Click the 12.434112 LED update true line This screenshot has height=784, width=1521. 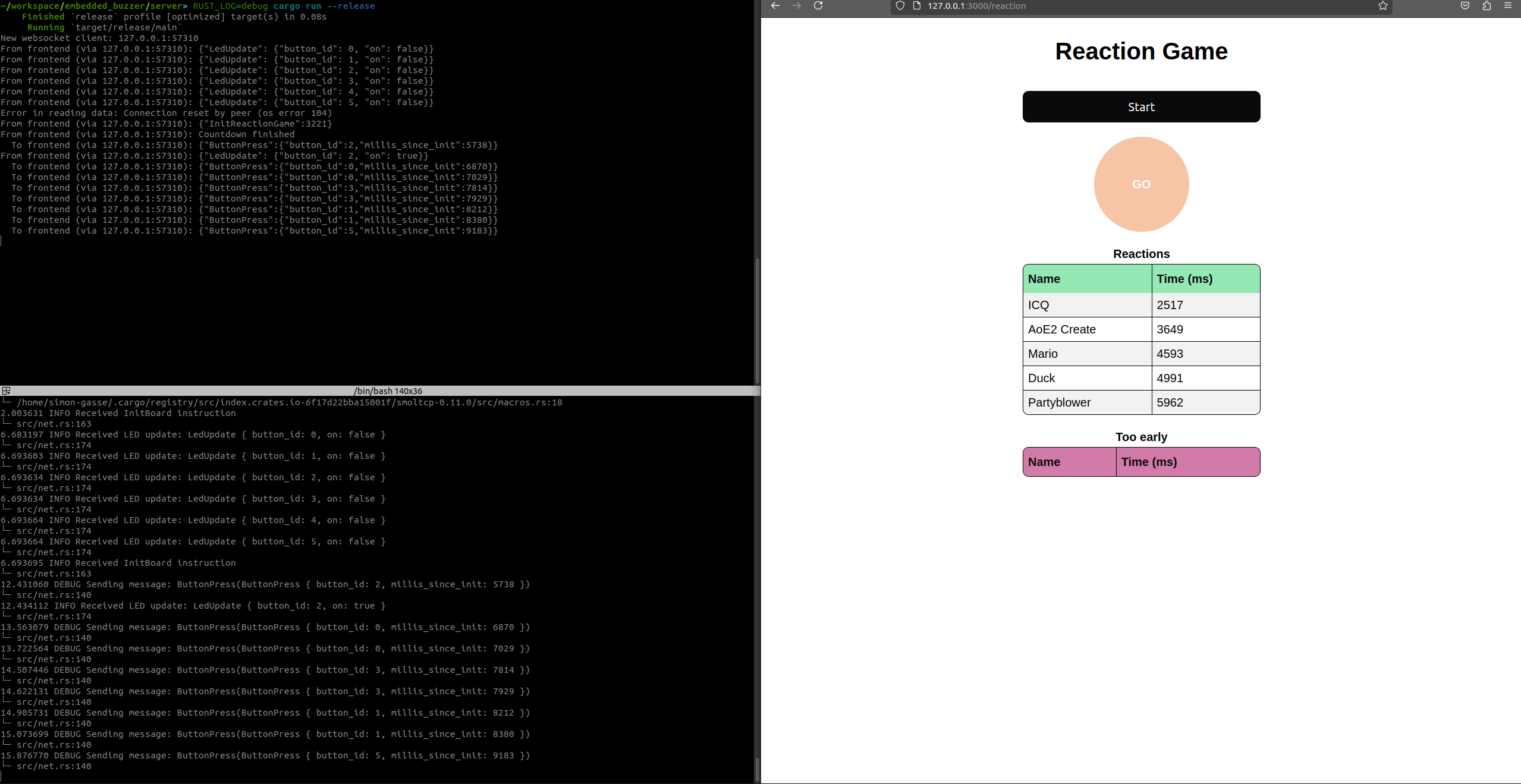click(x=193, y=606)
